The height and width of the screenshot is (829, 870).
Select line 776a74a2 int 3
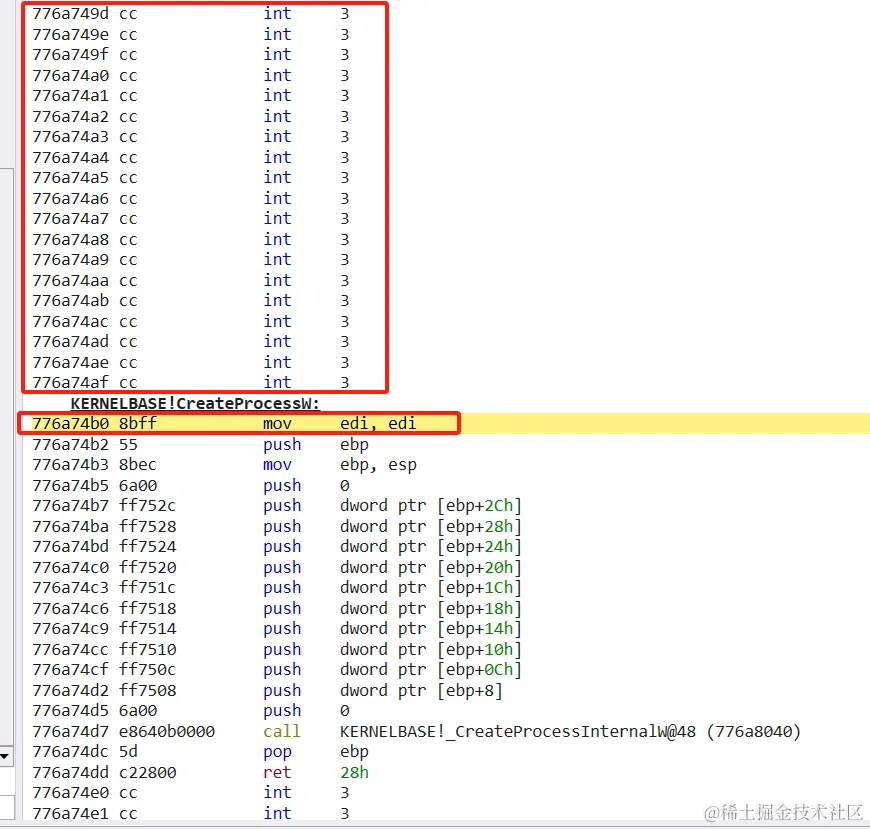point(191,117)
